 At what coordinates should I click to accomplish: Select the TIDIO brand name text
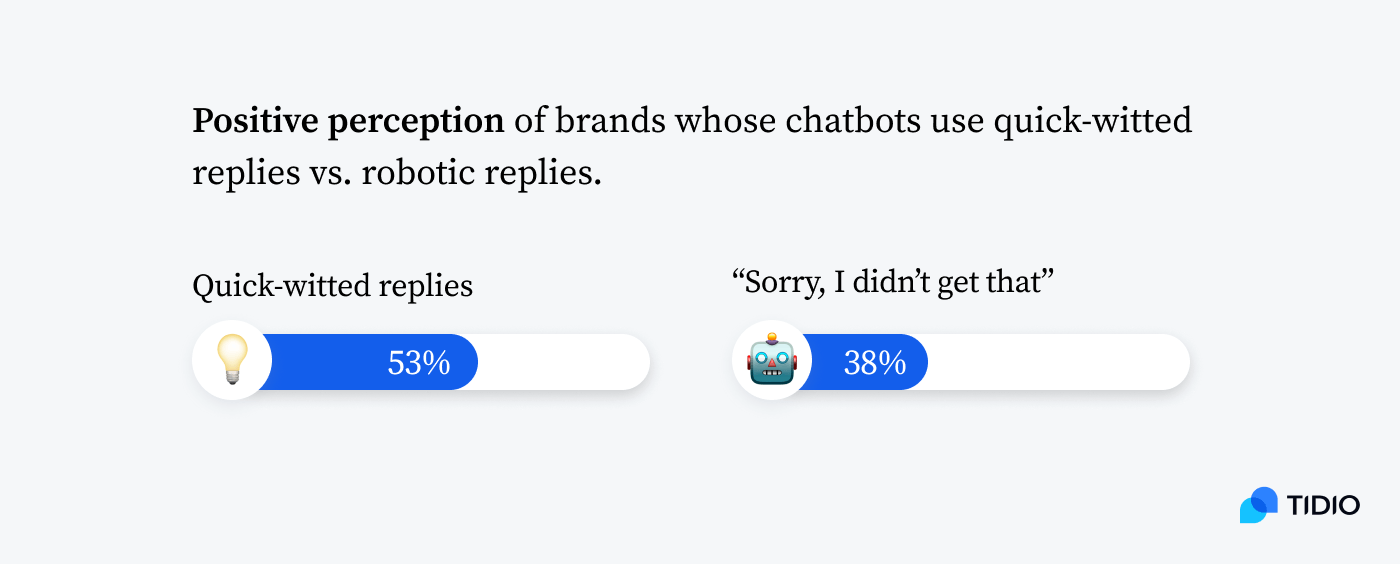(1324, 506)
